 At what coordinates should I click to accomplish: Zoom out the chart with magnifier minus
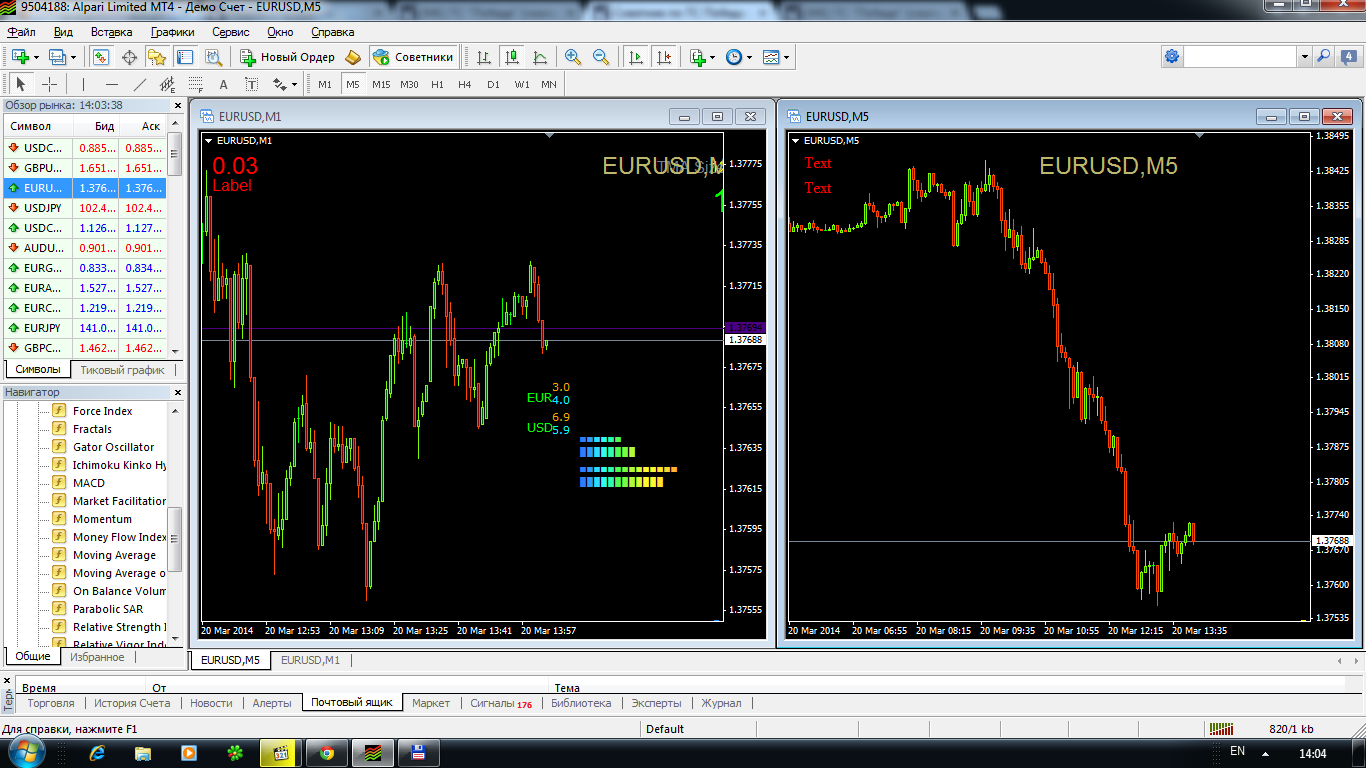tap(601, 57)
